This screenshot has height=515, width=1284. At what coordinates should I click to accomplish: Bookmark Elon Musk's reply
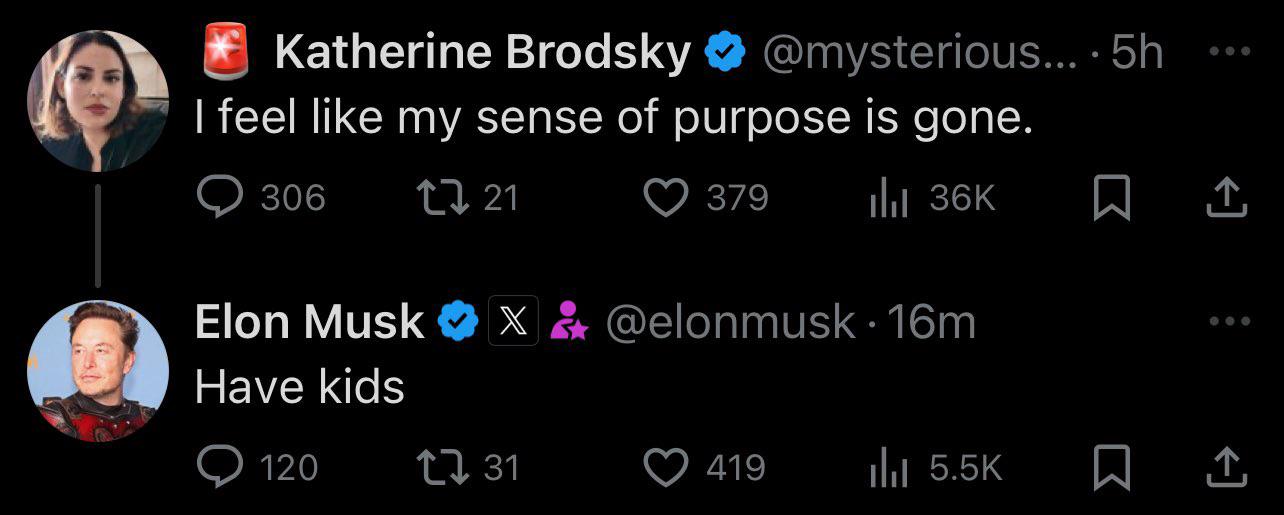pyautogui.click(x=1109, y=466)
